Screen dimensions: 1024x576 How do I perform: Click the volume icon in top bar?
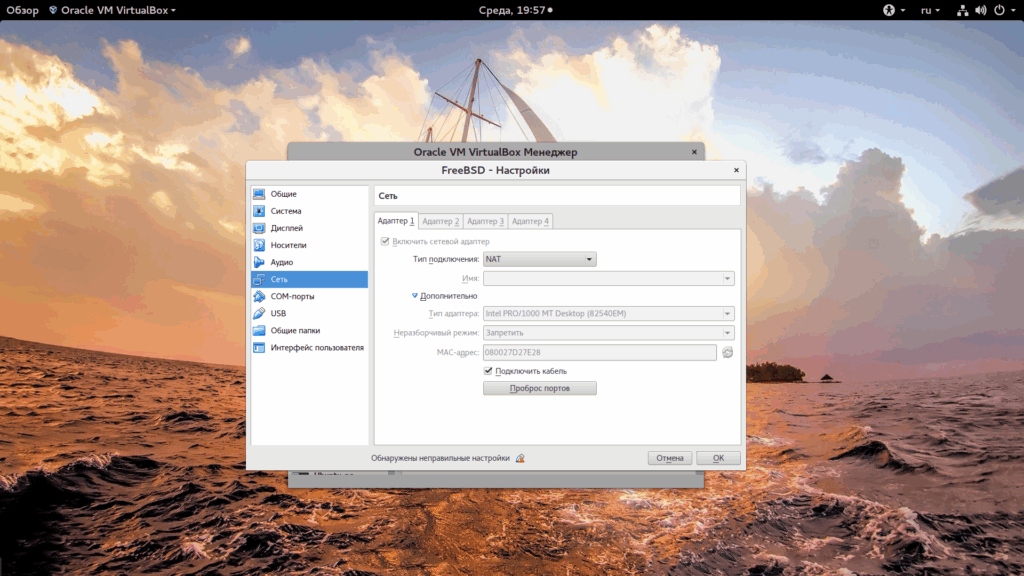[980, 10]
